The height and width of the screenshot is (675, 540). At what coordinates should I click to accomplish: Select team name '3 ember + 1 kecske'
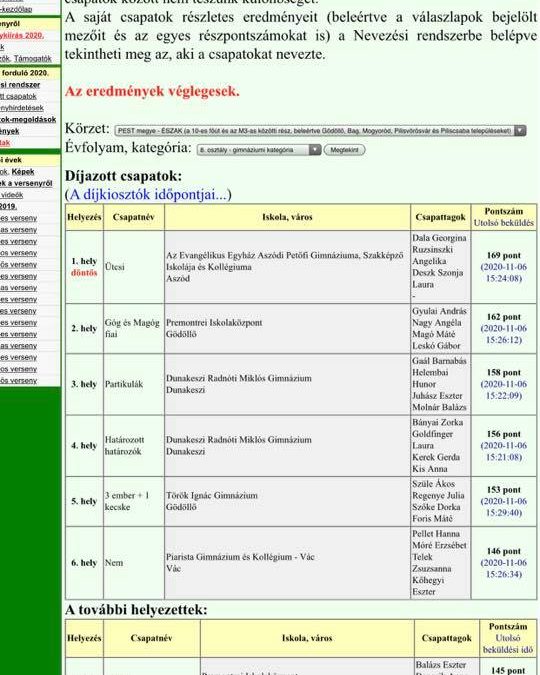pos(127,501)
